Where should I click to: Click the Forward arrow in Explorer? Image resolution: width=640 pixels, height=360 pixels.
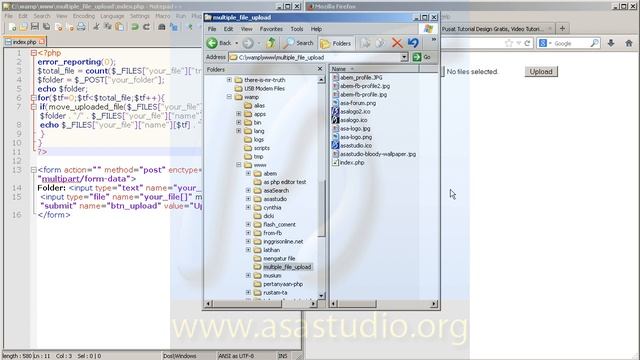(x=248, y=43)
